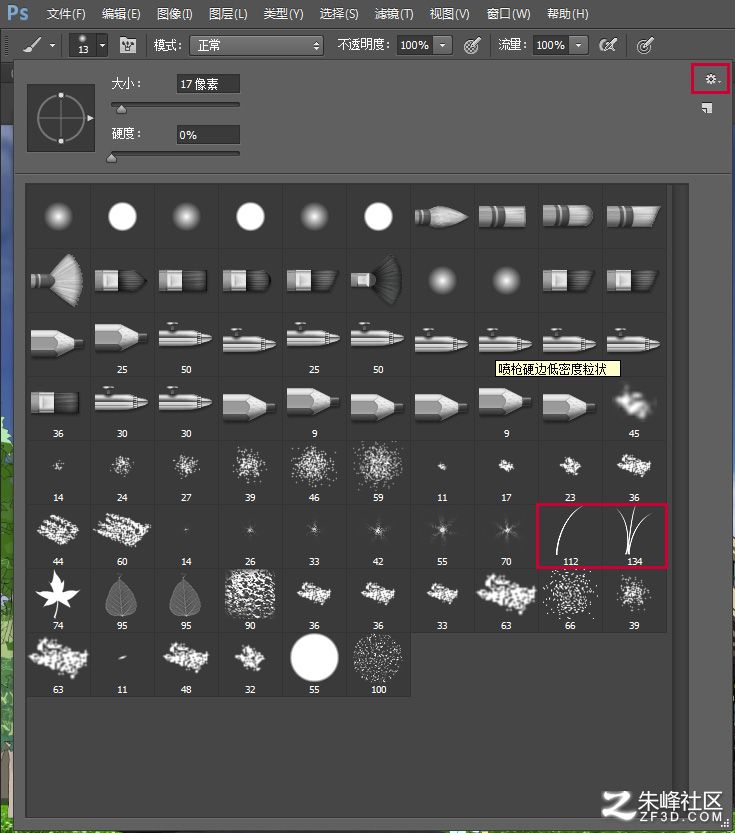
Task: Open the 编辑(E) menu
Action: click(x=121, y=14)
